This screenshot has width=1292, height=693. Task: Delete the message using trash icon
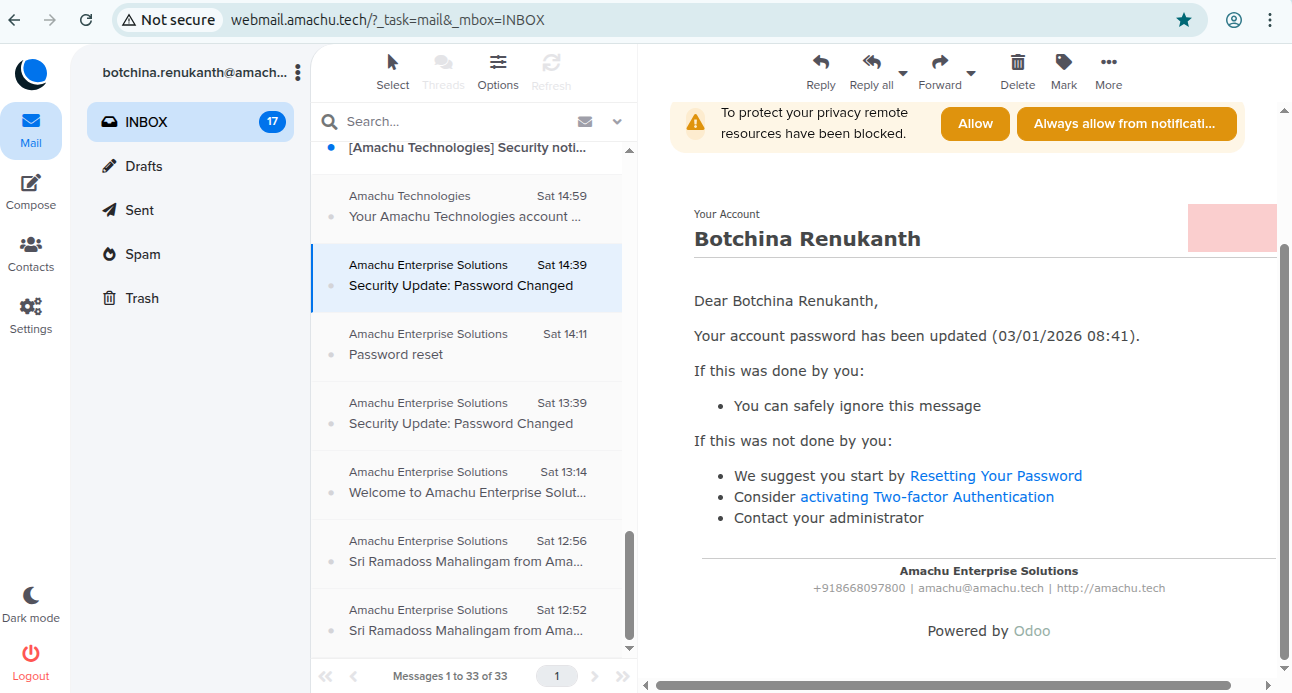click(1017, 63)
